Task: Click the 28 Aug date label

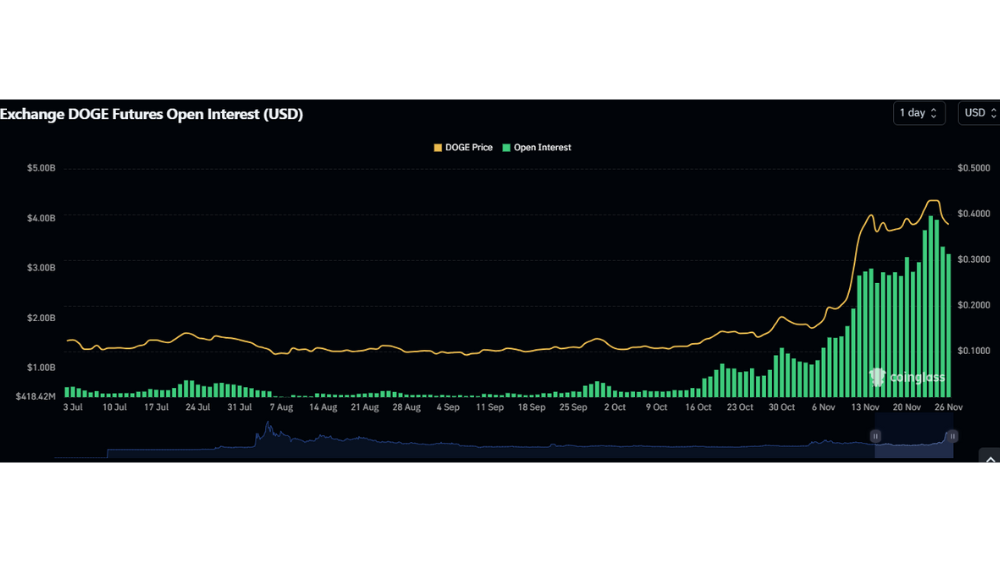Action: pyautogui.click(x=406, y=407)
